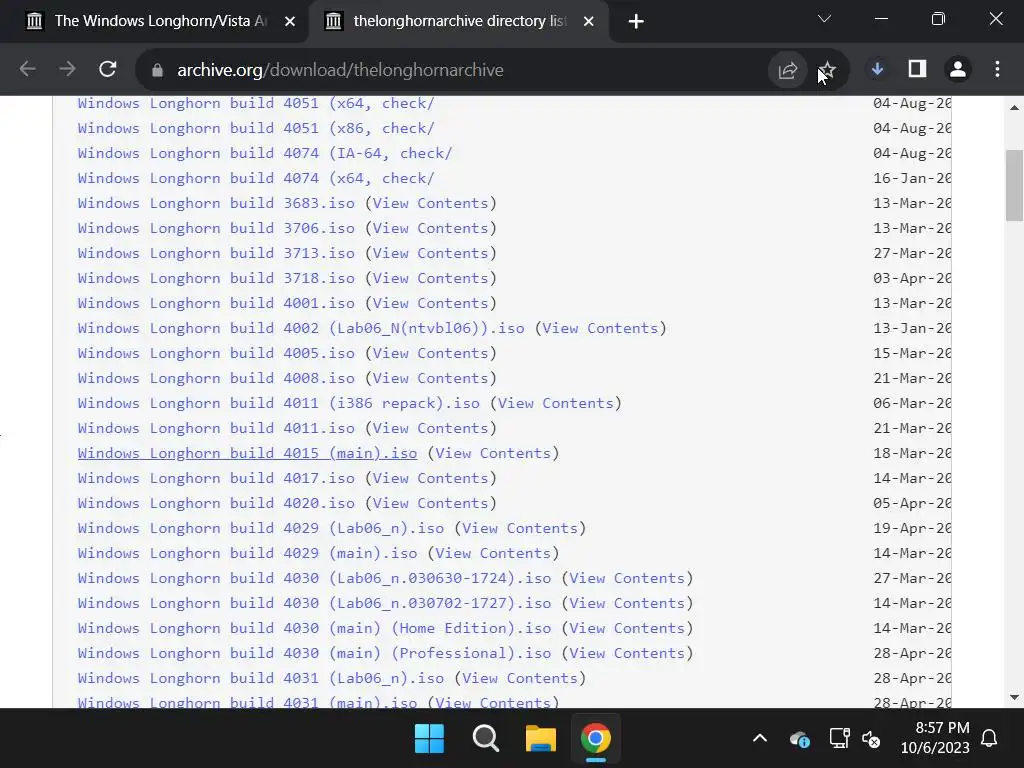Reload the current page
1024x768 pixels.
[108, 69]
